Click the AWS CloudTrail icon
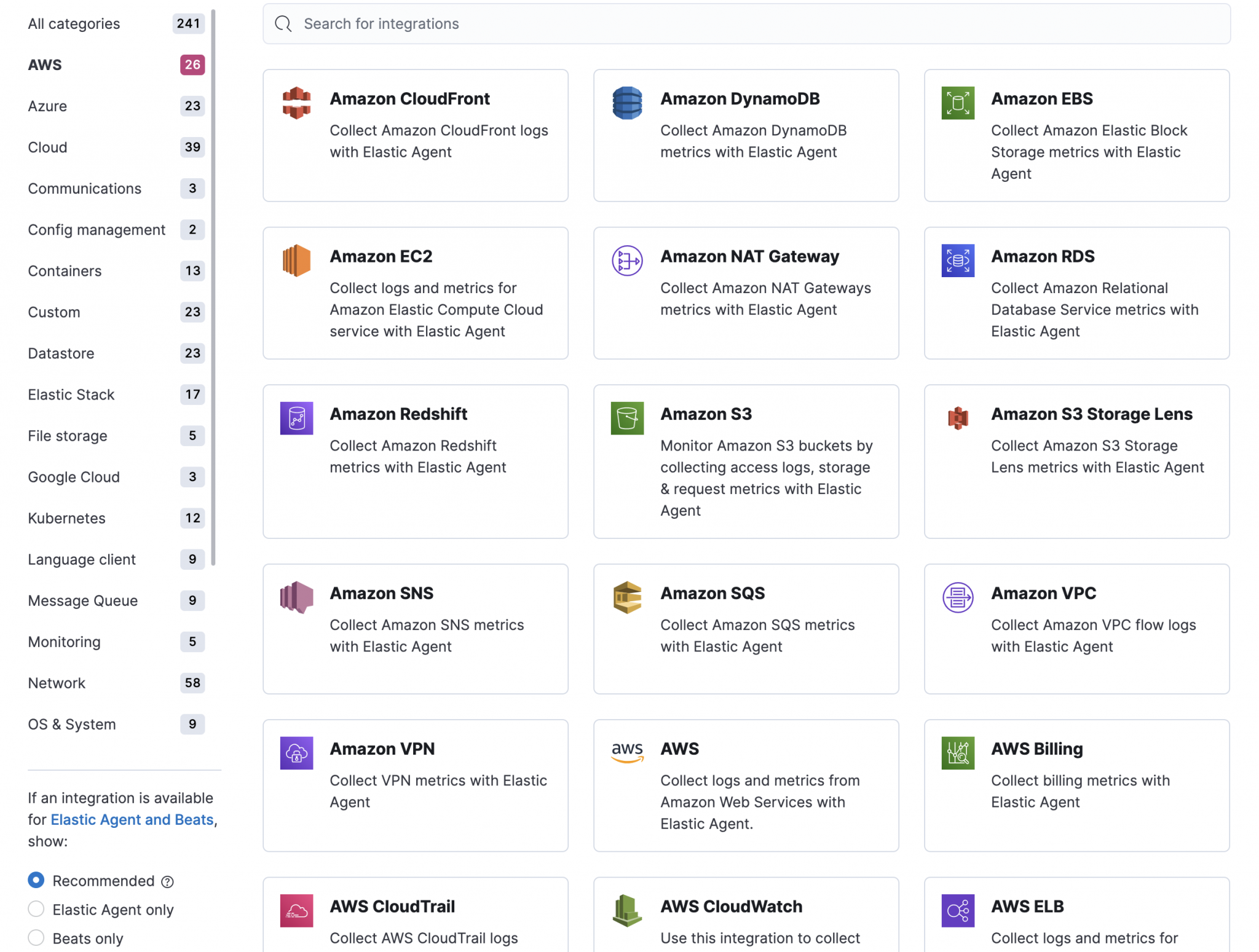 pos(296,910)
